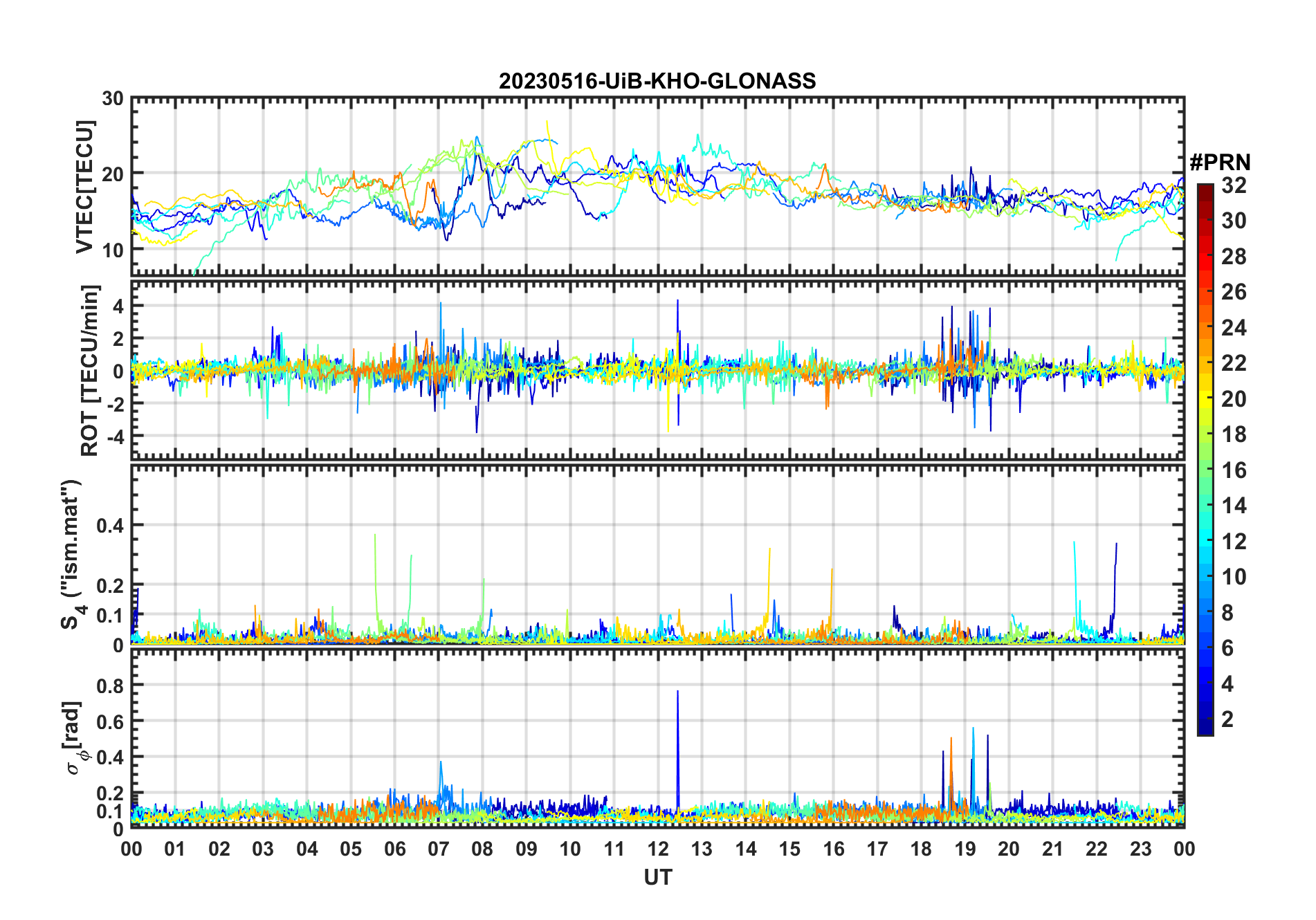The height and width of the screenshot is (920, 1316).
Task: Click colorbar tick label 32
Action: point(1234,185)
